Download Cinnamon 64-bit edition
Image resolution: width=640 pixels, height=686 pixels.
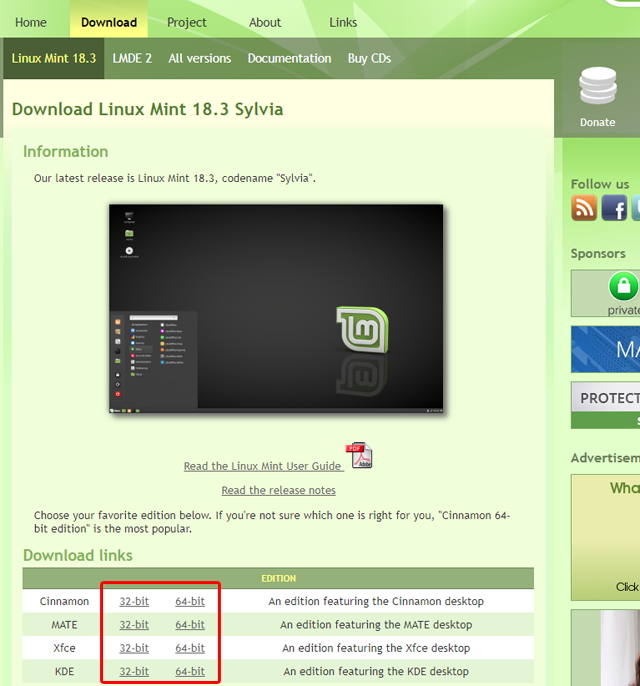[190, 601]
